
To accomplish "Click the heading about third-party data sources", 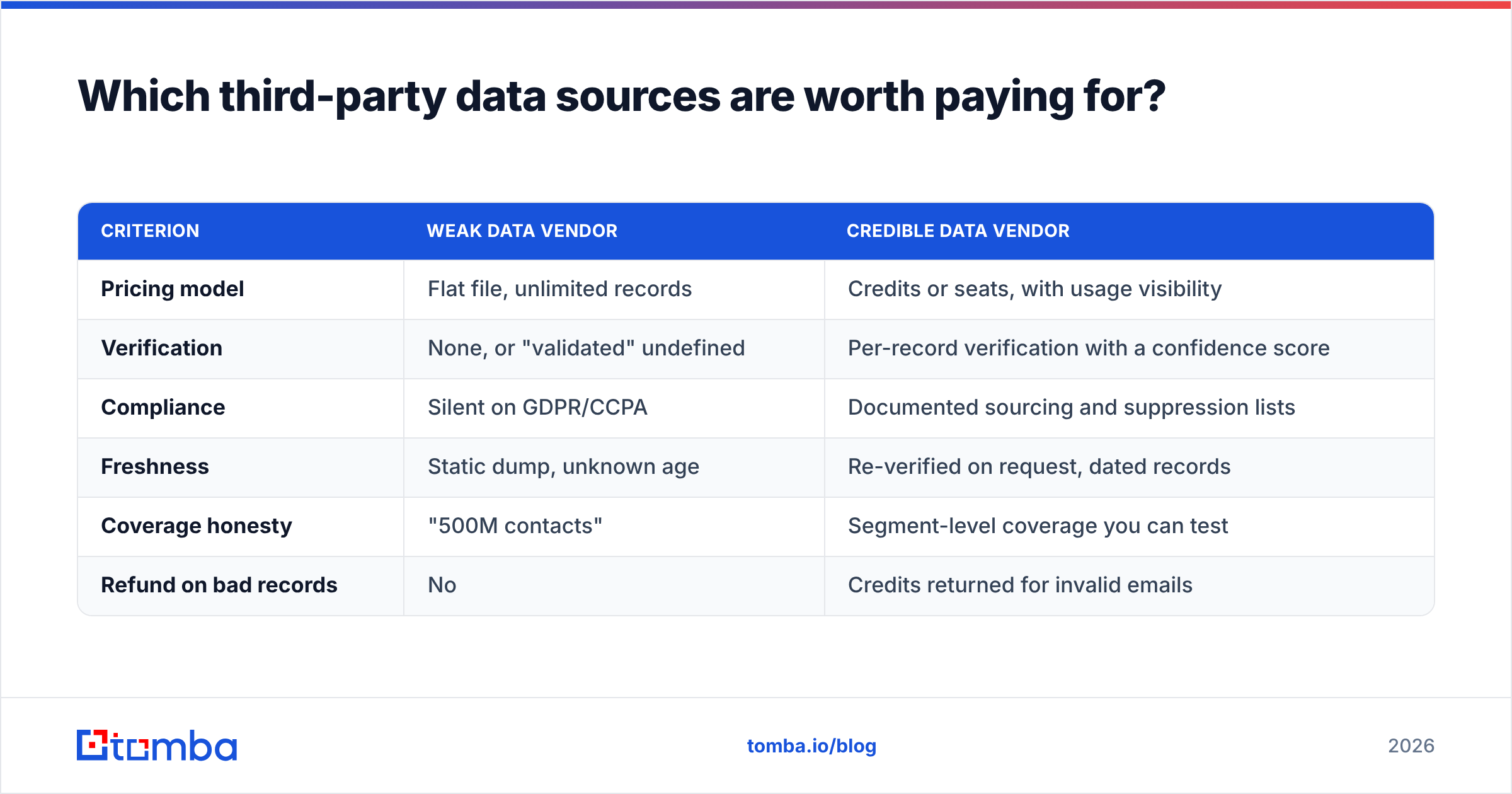I will coord(621,96).
